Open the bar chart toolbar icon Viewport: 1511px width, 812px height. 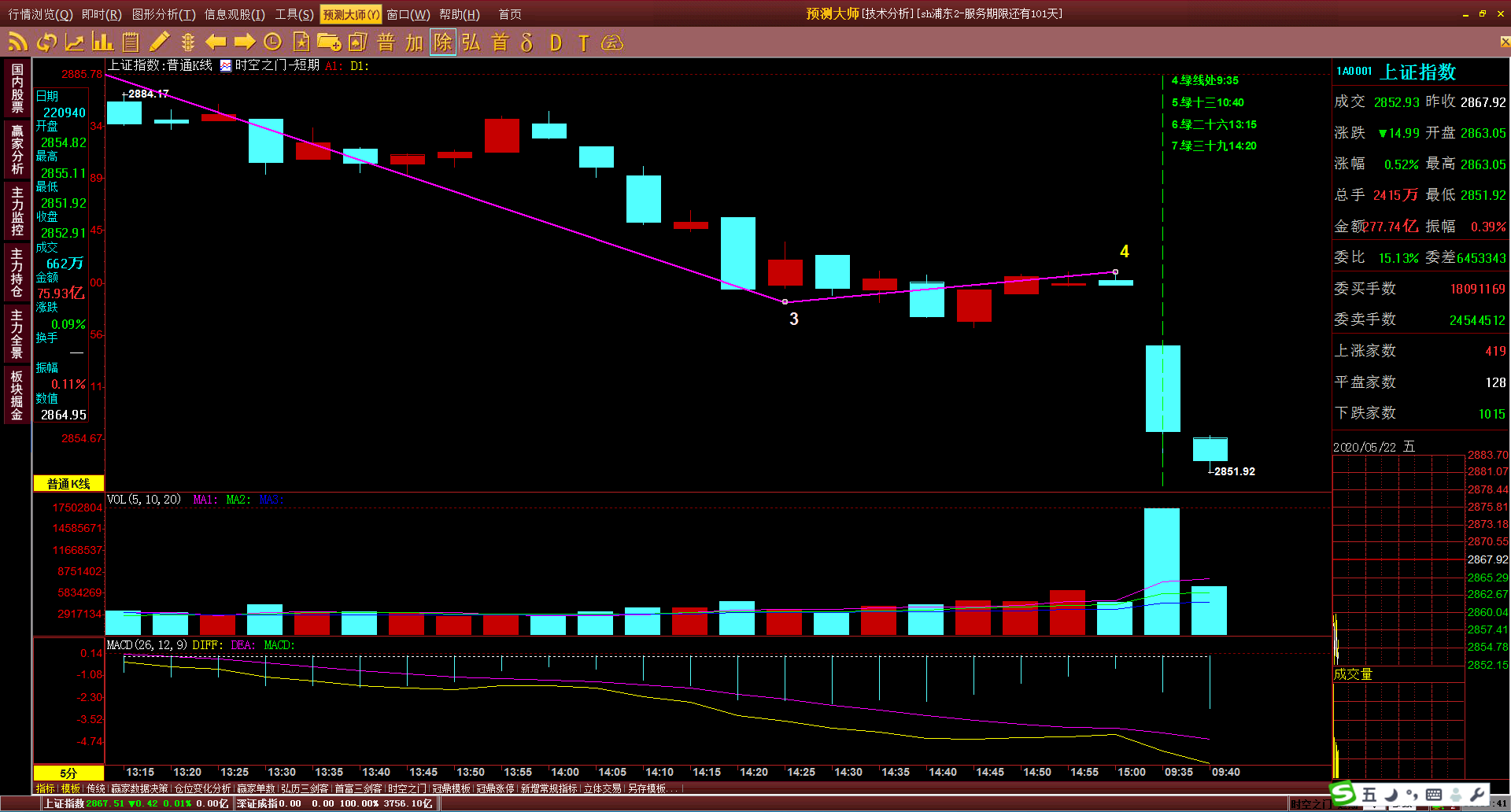pos(102,42)
